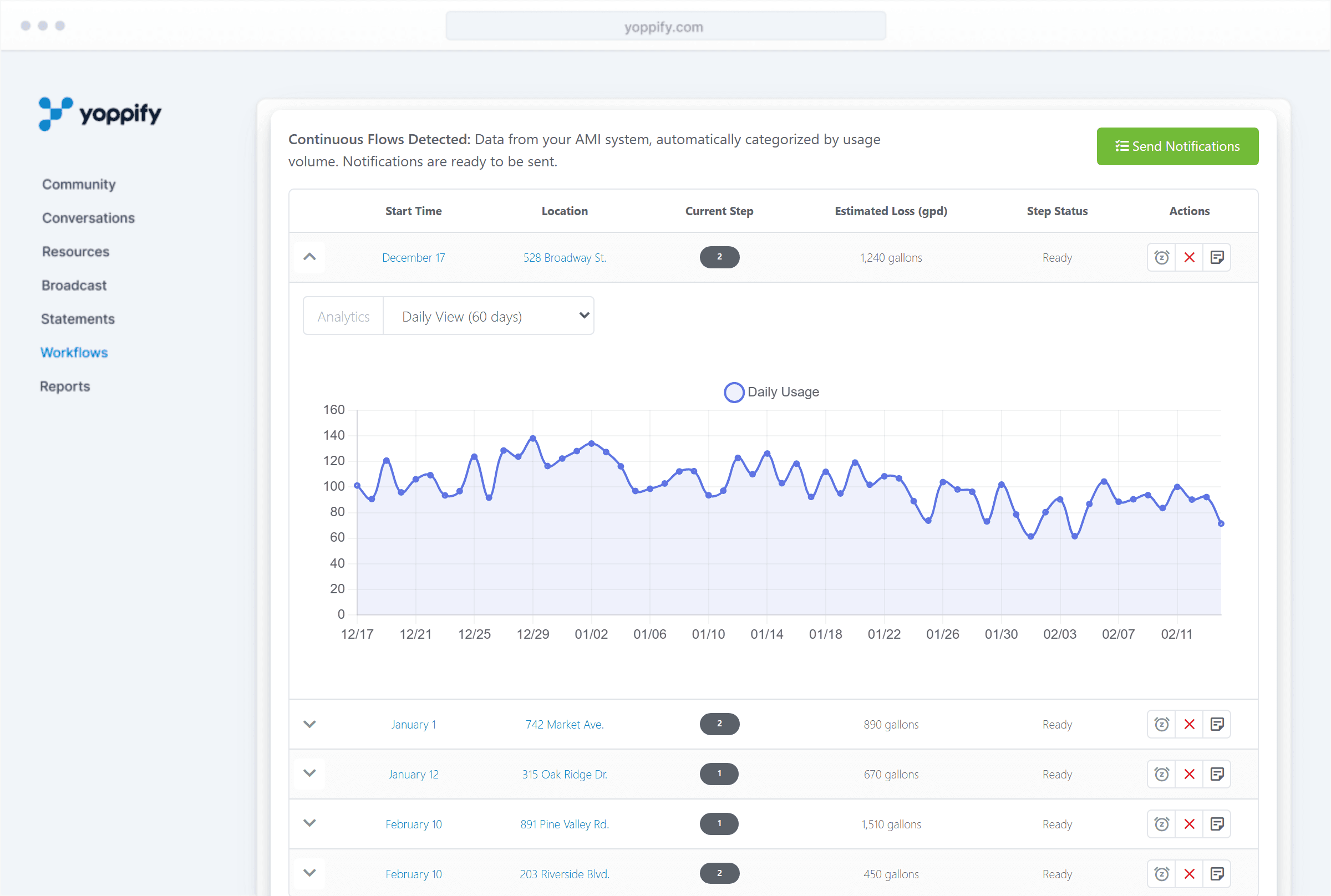Toggle the Daily Usage chart legend
1331x896 pixels.
pos(771,392)
